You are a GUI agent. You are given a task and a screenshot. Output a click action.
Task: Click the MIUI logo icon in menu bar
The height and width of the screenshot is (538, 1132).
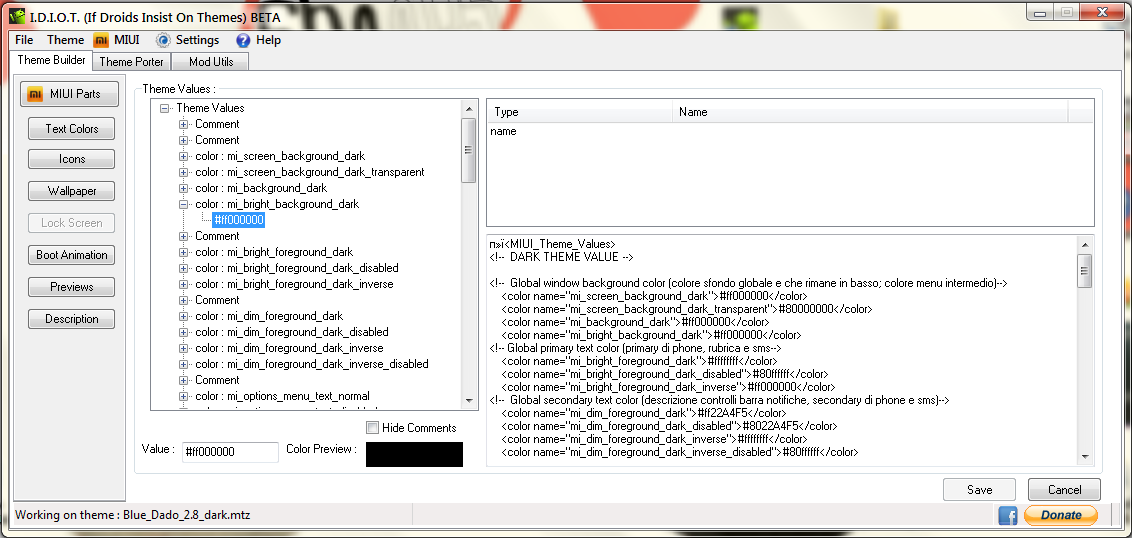(x=101, y=40)
